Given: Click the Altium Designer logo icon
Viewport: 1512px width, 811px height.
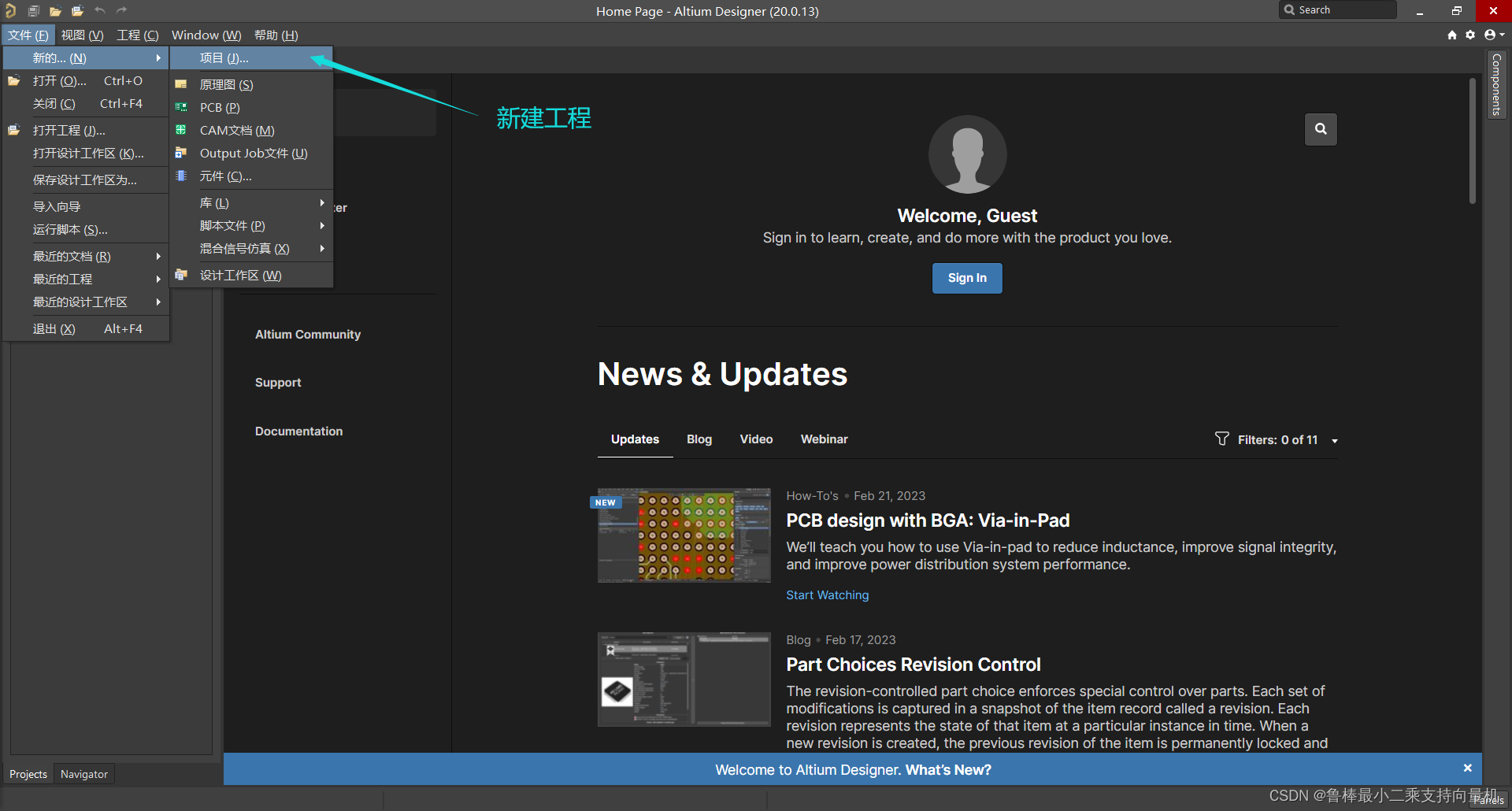Looking at the screenshot, I should click(10, 11).
